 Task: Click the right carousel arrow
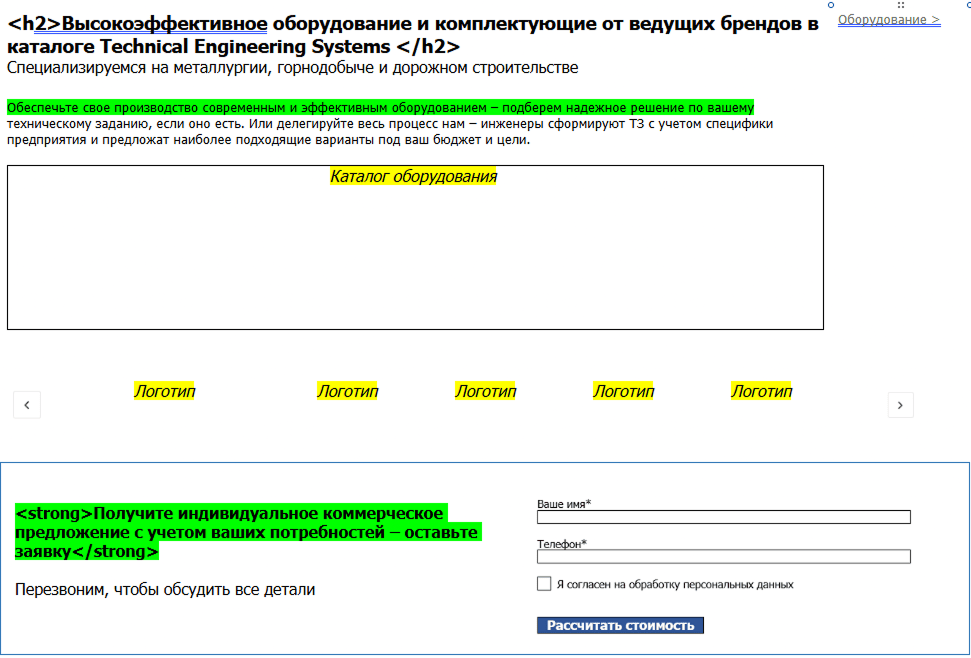(x=900, y=405)
